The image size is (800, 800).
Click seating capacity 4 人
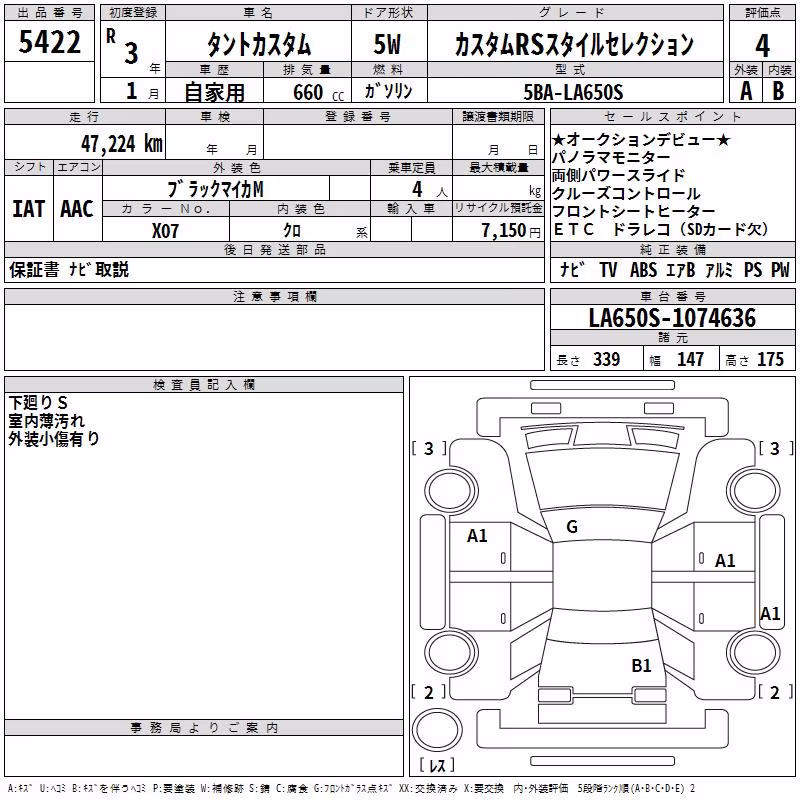click(430, 190)
